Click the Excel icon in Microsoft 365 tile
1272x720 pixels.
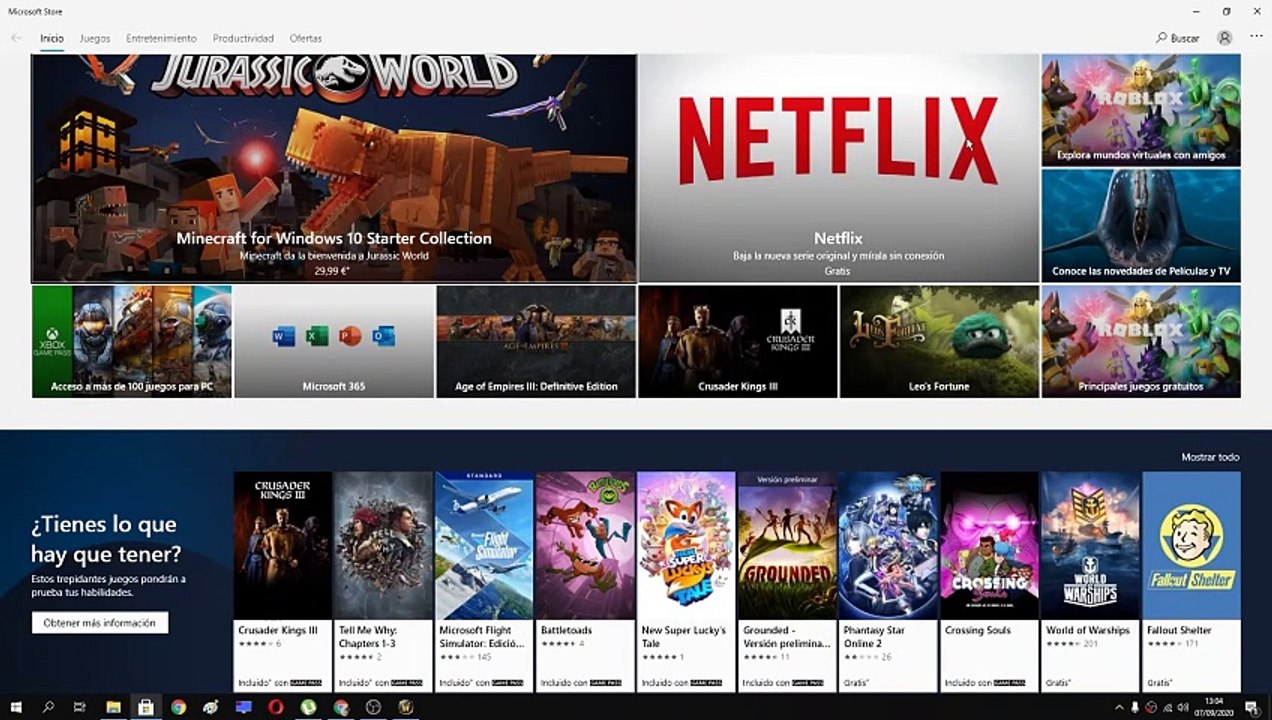pos(317,336)
